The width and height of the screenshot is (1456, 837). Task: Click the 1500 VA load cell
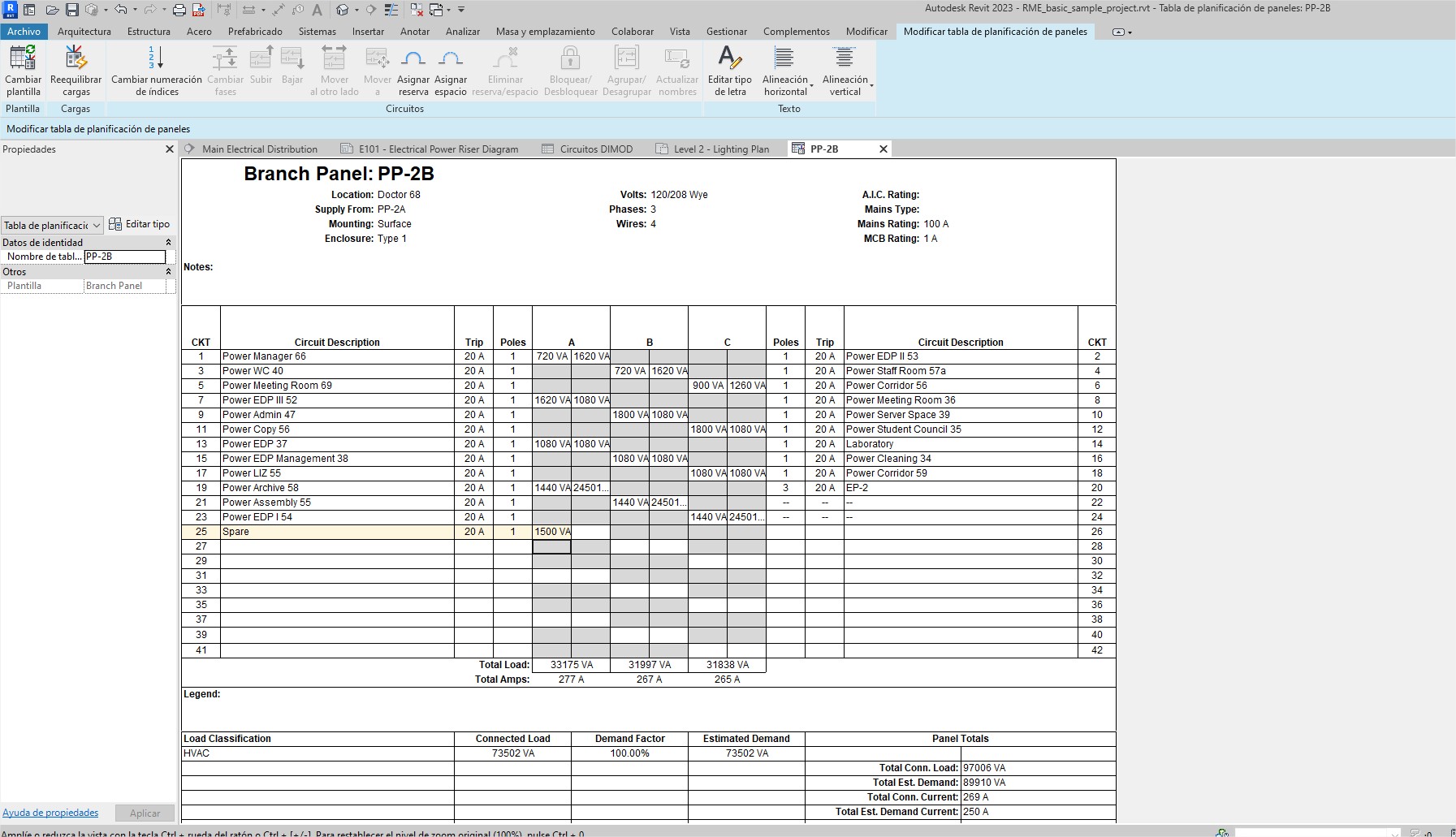click(x=552, y=532)
